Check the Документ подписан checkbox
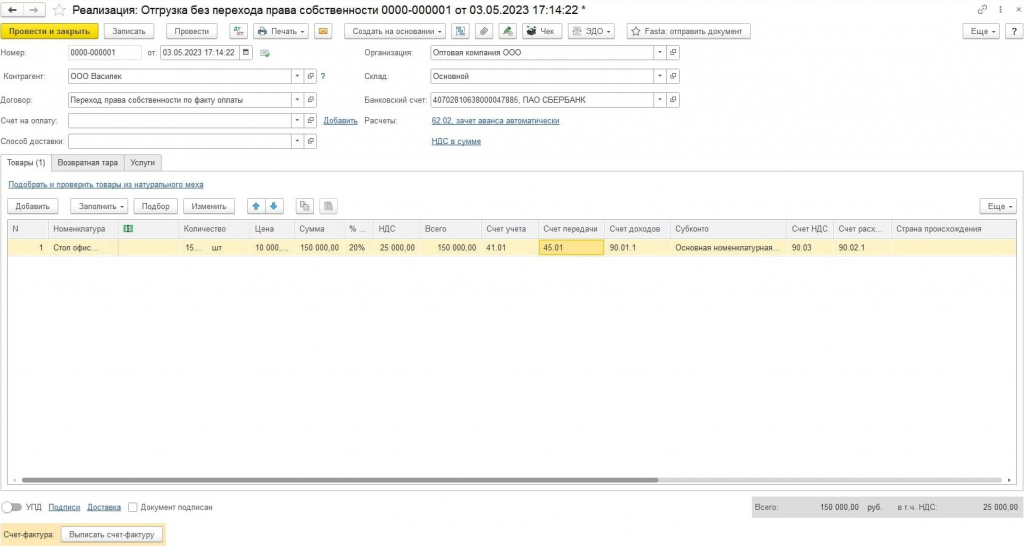Screen dimensions: 1024x547 pyautogui.click(x=133, y=507)
